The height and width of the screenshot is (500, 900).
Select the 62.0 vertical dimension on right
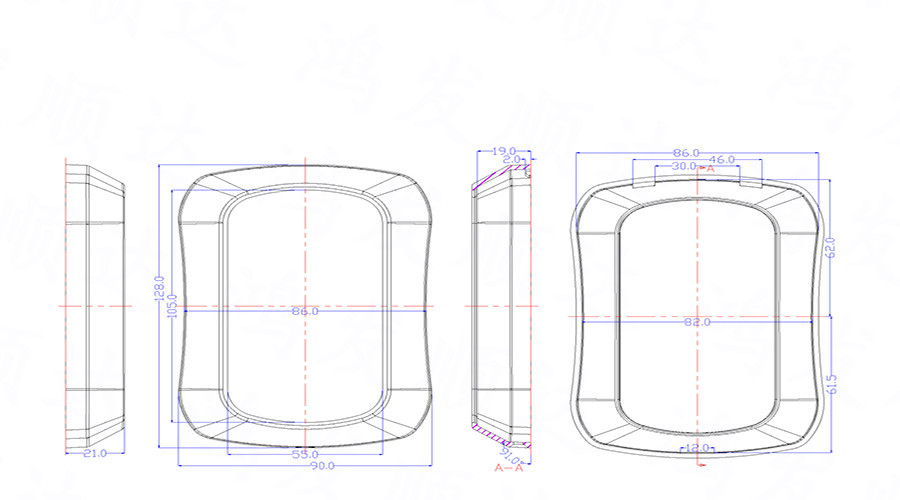[830, 245]
